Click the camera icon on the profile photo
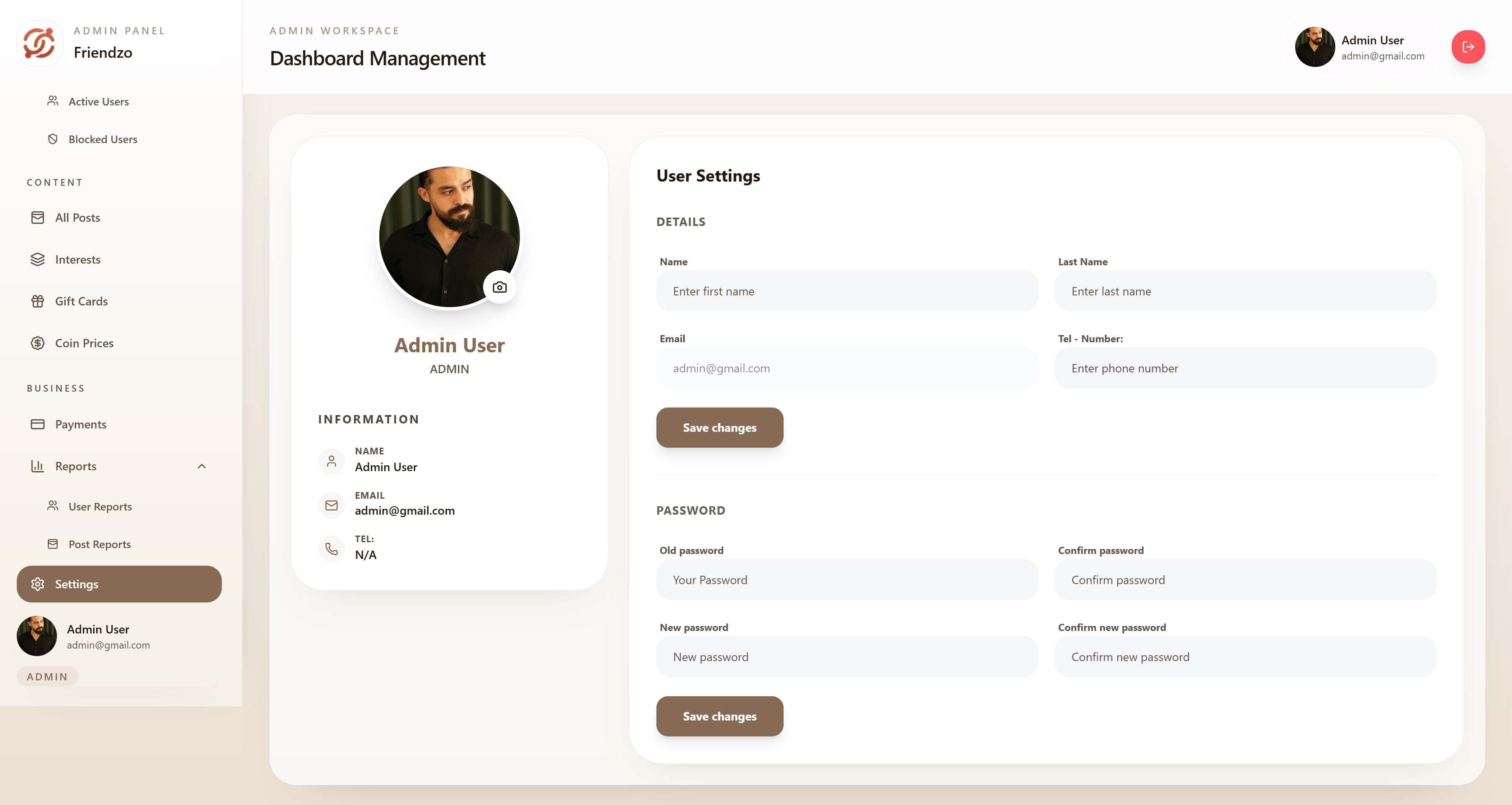The width and height of the screenshot is (1512, 805). (499, 287)
